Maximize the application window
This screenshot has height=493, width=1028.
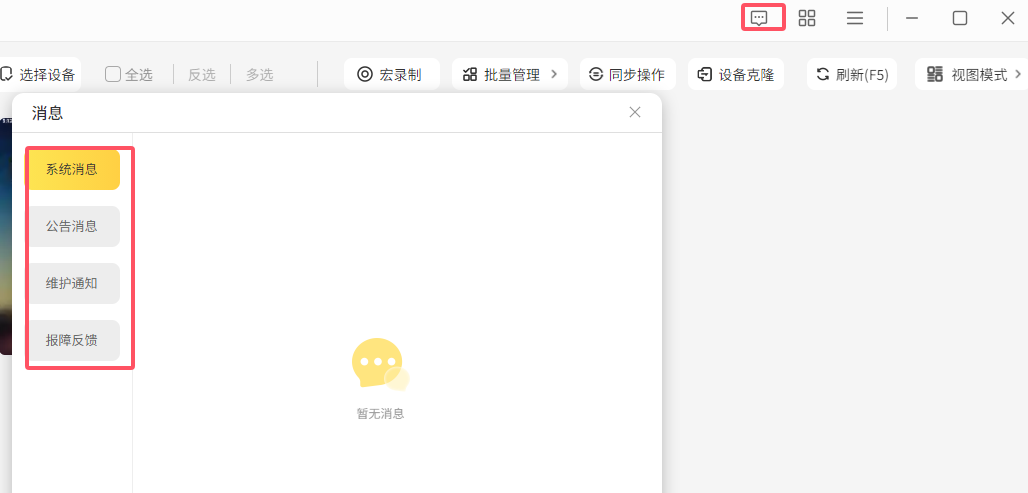[x=960, y=18]
